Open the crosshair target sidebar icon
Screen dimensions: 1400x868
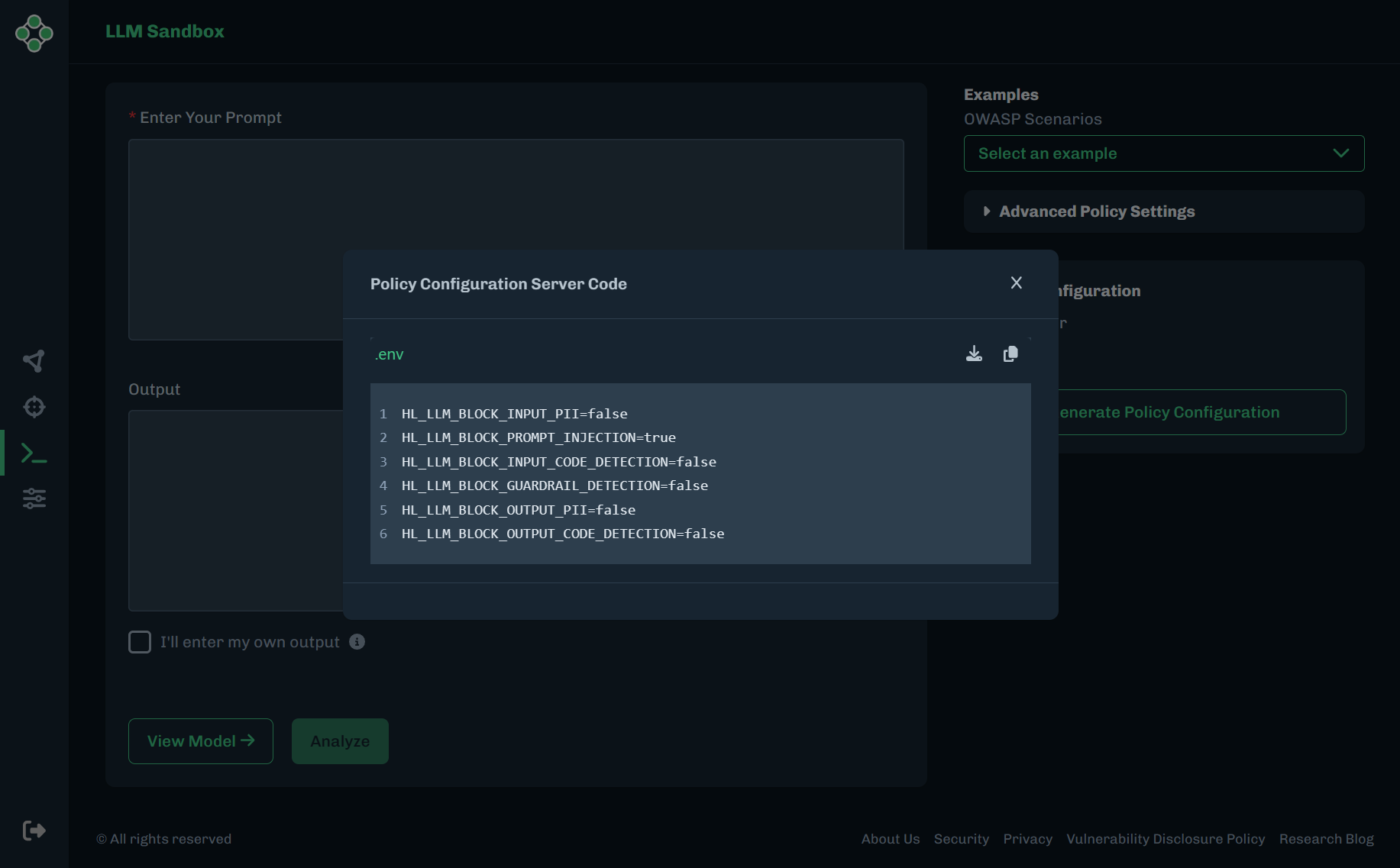point(34,407)
